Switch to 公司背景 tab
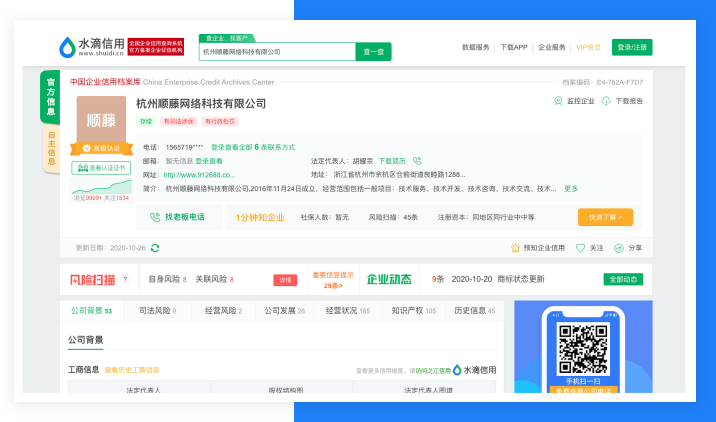716x422 pixels. (x=91, y=311)
